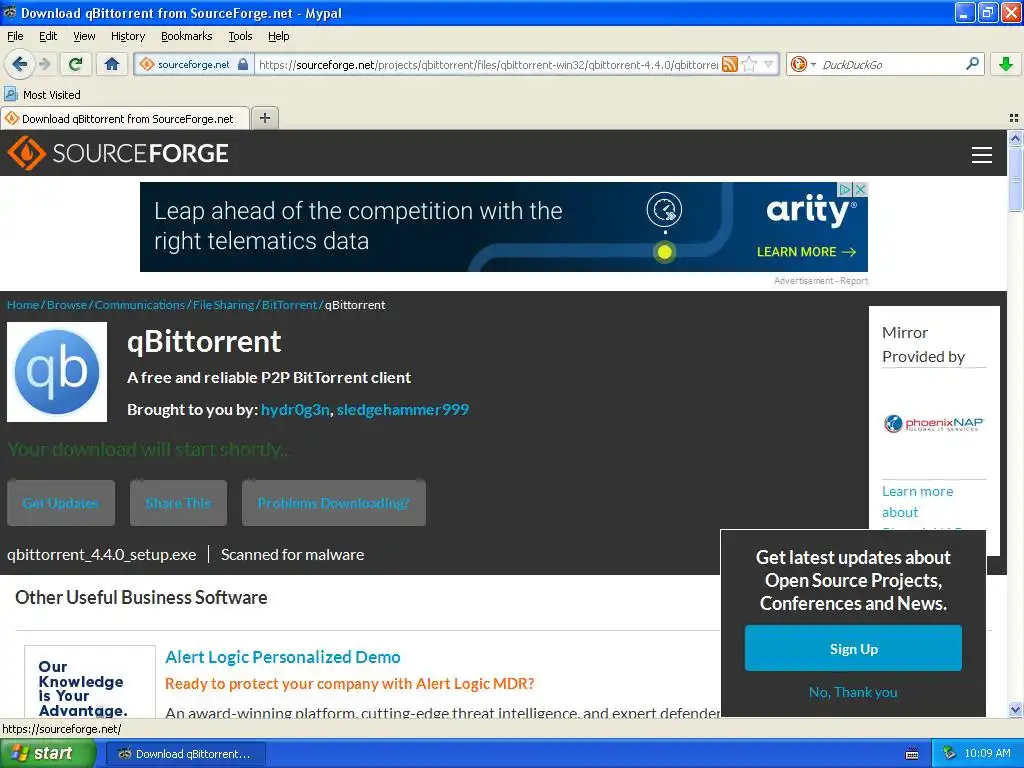1024x768 pixels.
Task: Subscribe using the RSS feed icon
Action: point(729,64)
